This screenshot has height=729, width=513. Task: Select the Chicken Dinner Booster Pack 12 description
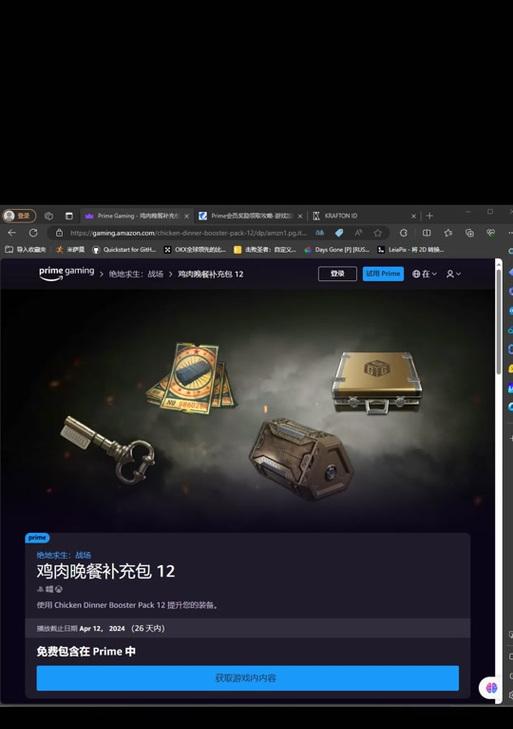127,605
